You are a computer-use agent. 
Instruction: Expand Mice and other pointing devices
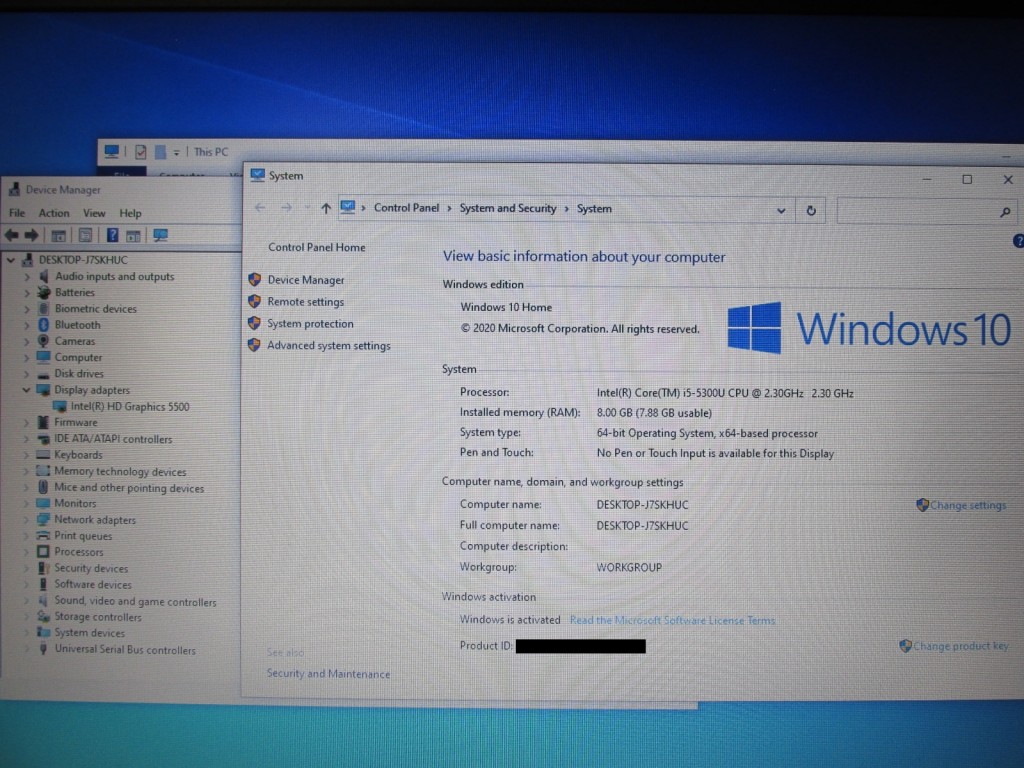click(x=27, y=488)
